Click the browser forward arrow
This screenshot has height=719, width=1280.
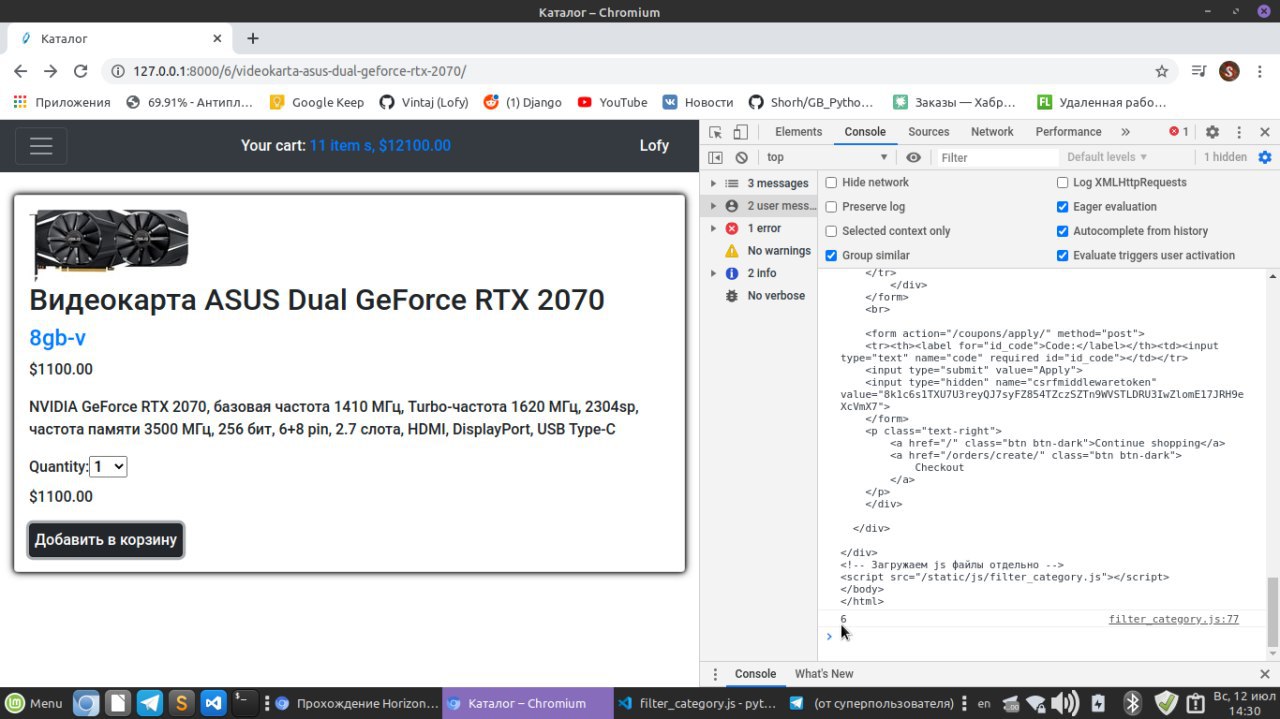pyautogui.click(x=51, y=71)
